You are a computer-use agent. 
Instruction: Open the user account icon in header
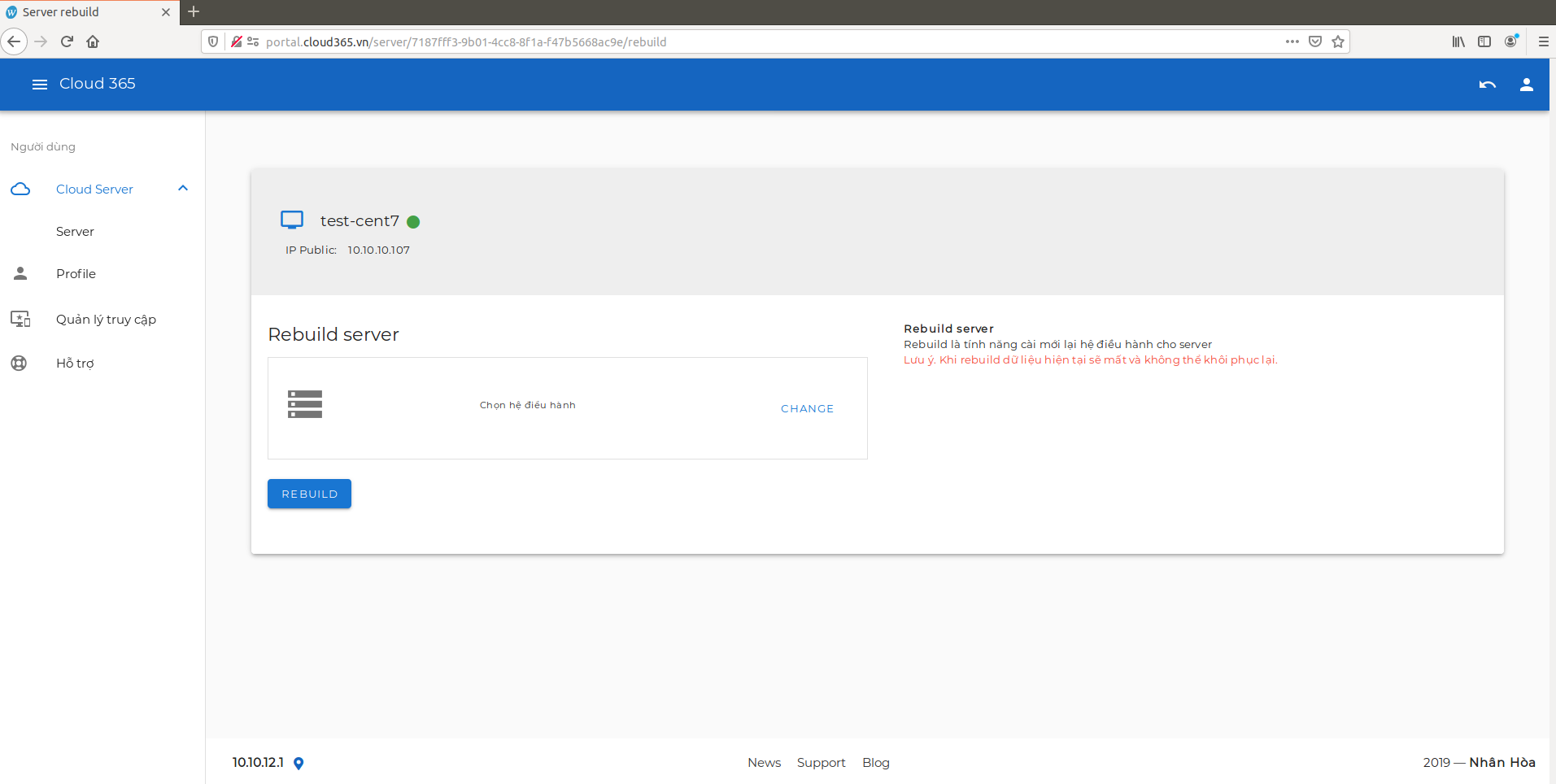click(1527, 85)
